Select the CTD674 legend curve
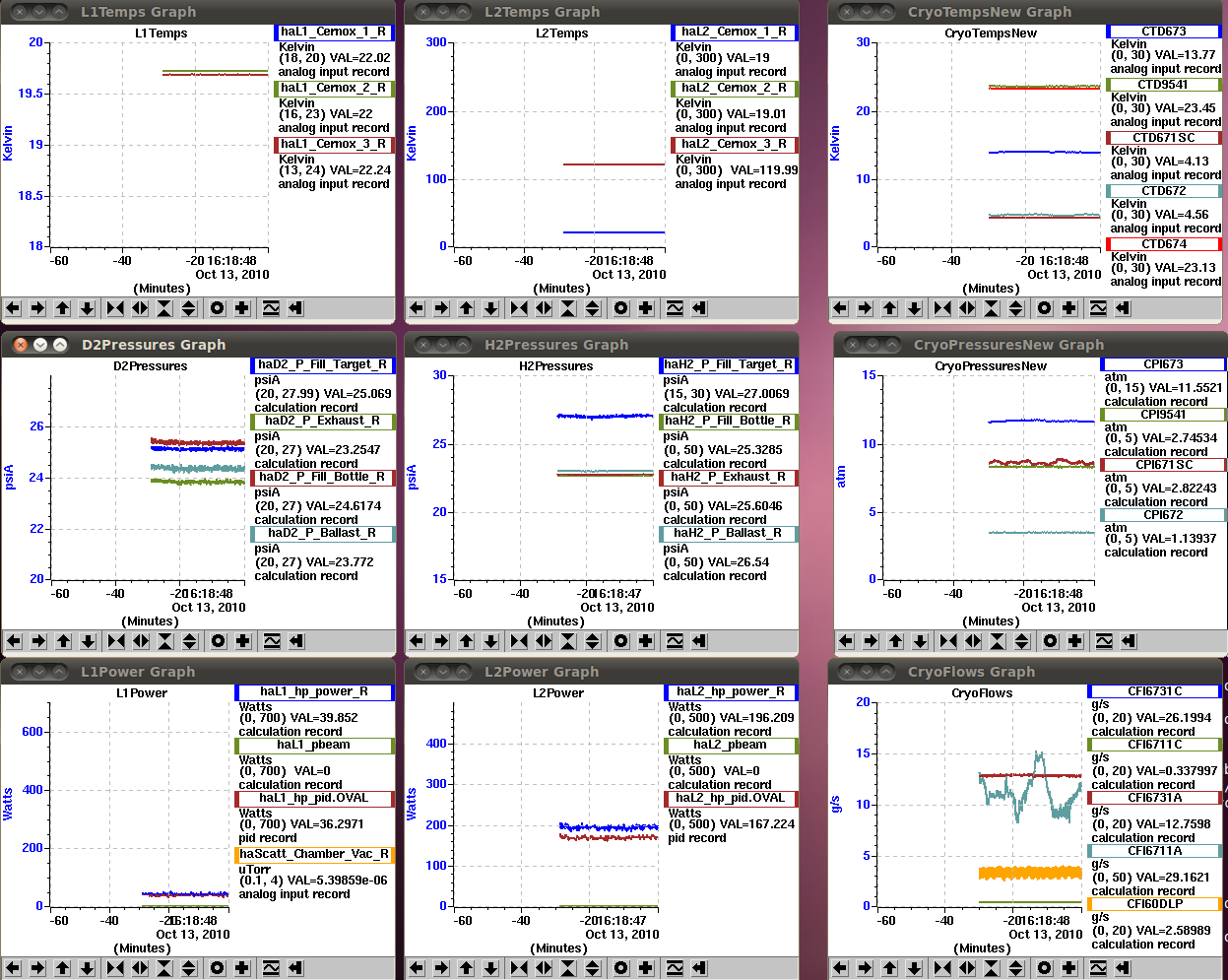Image resolution: width=1228 pixels, height=980 pixels. pyautogui.click(x=1164, y=244)
